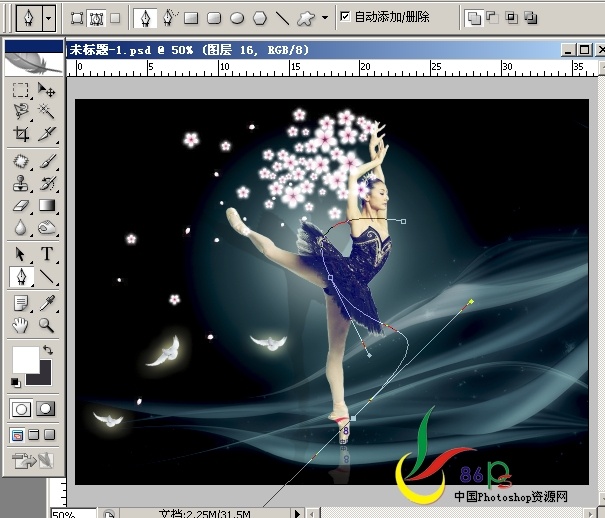Click status bar icon beside zoom field
The image size is (605, 518).
108,514
